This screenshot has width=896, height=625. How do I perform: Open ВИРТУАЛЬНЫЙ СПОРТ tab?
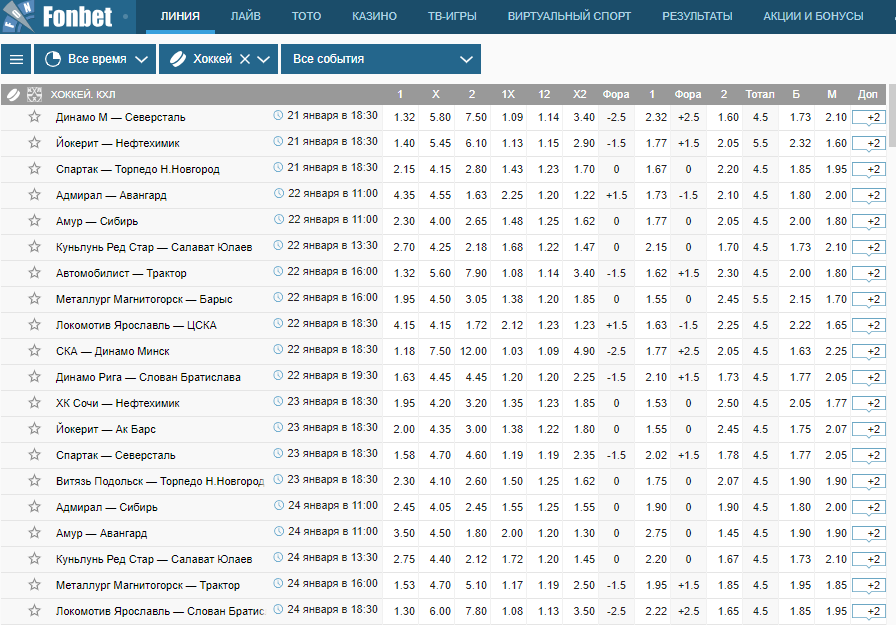coord(569,16)
